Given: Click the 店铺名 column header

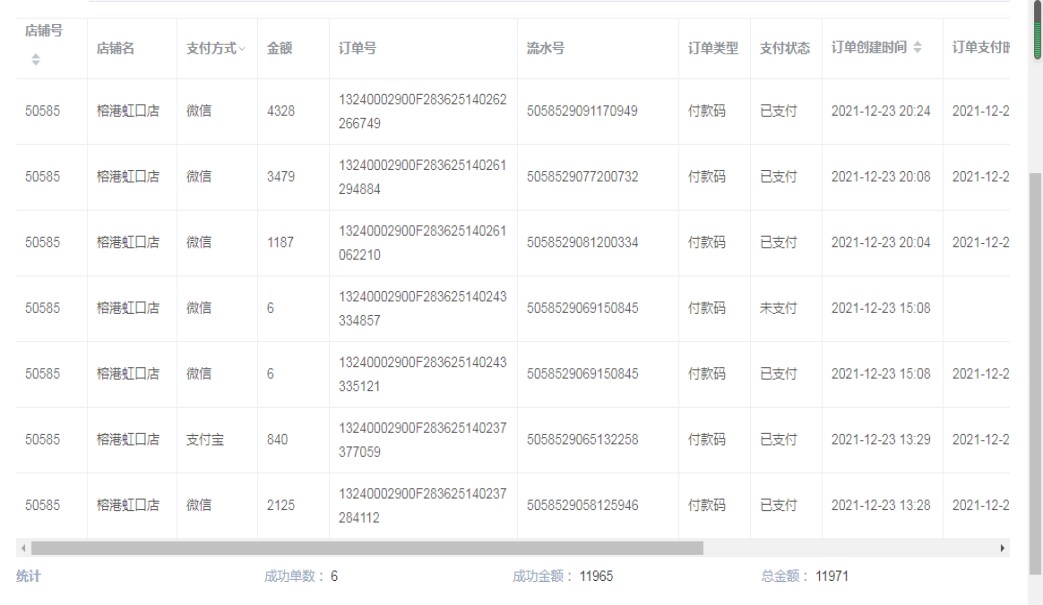Looking at the screenshot, I should [x=116, y=48].
